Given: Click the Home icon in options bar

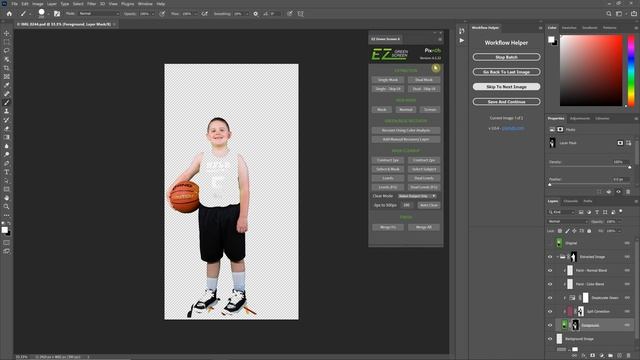Looking at the screenshot, I should tap(9, 13).
